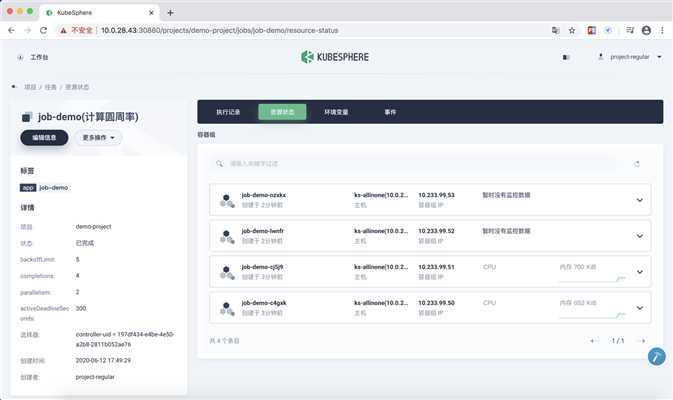Image resolution: width=673 pixels, height=400 pixels.
Task: Open the job-demo-c4gxk pod link
Action: [x=264, y=303]
